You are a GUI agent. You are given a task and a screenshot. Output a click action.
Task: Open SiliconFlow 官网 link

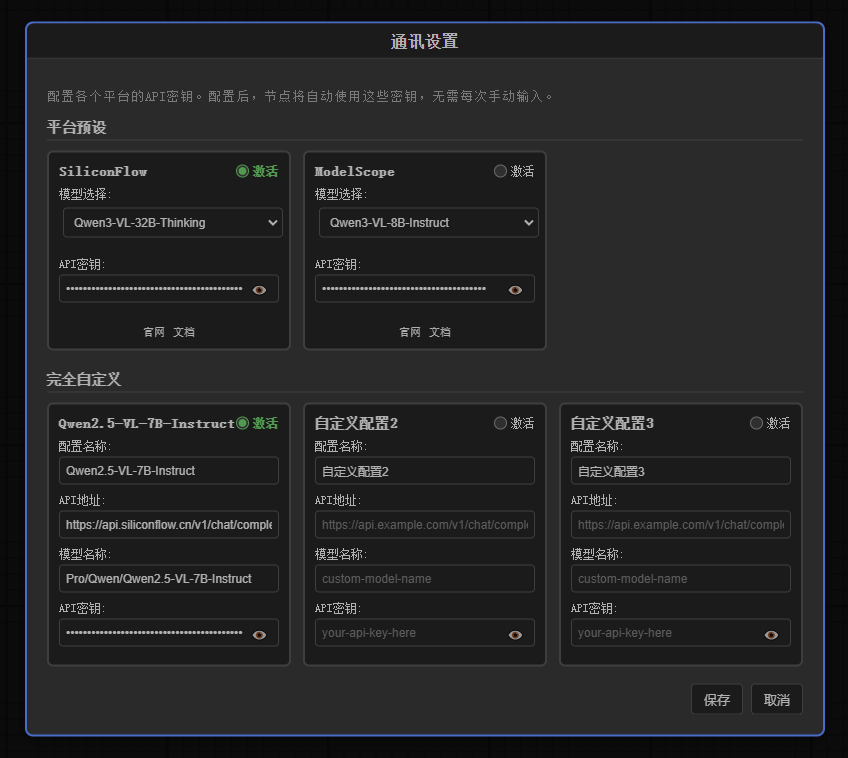point(154,332)
